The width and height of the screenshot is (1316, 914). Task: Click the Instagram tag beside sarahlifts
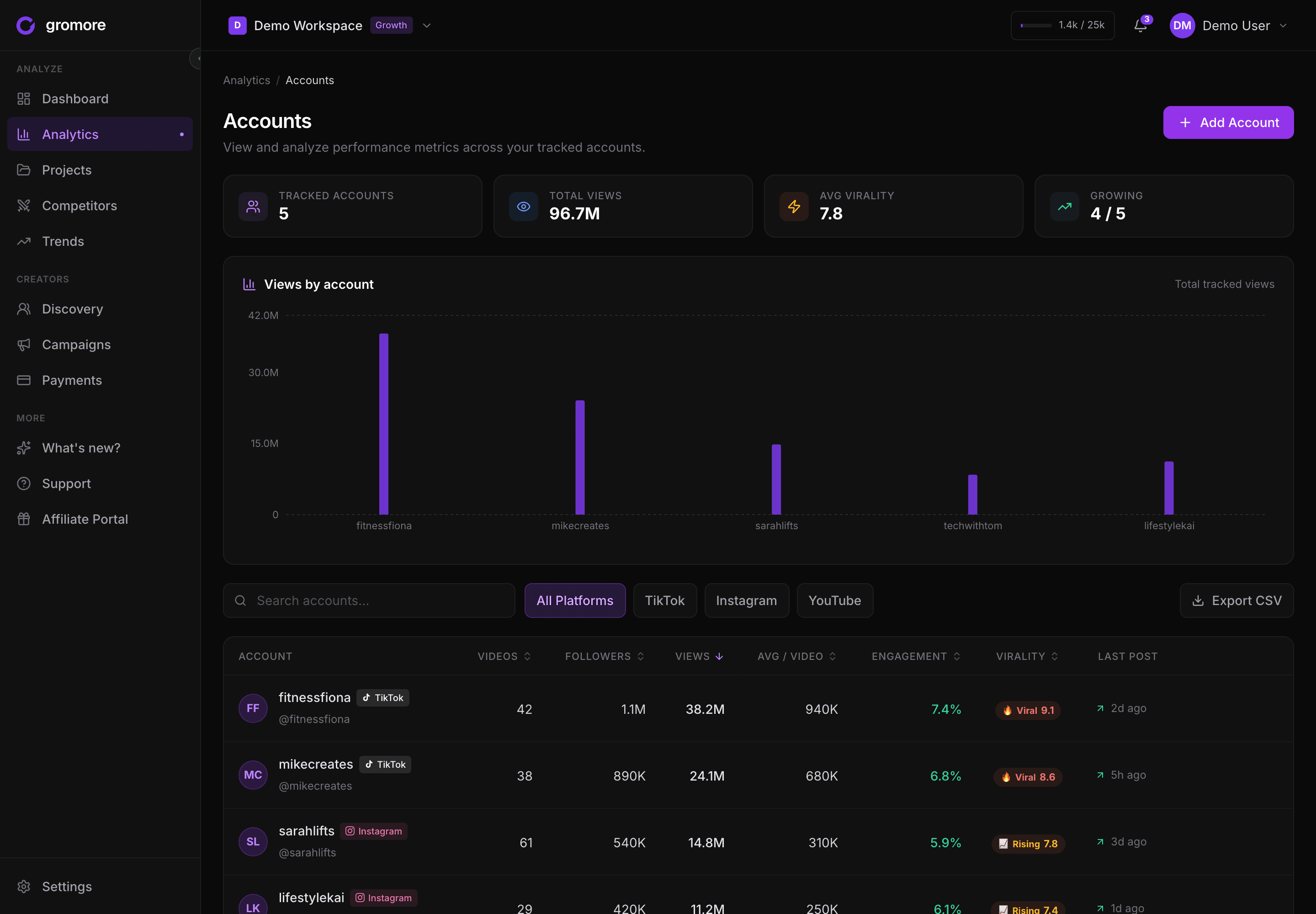374,831
